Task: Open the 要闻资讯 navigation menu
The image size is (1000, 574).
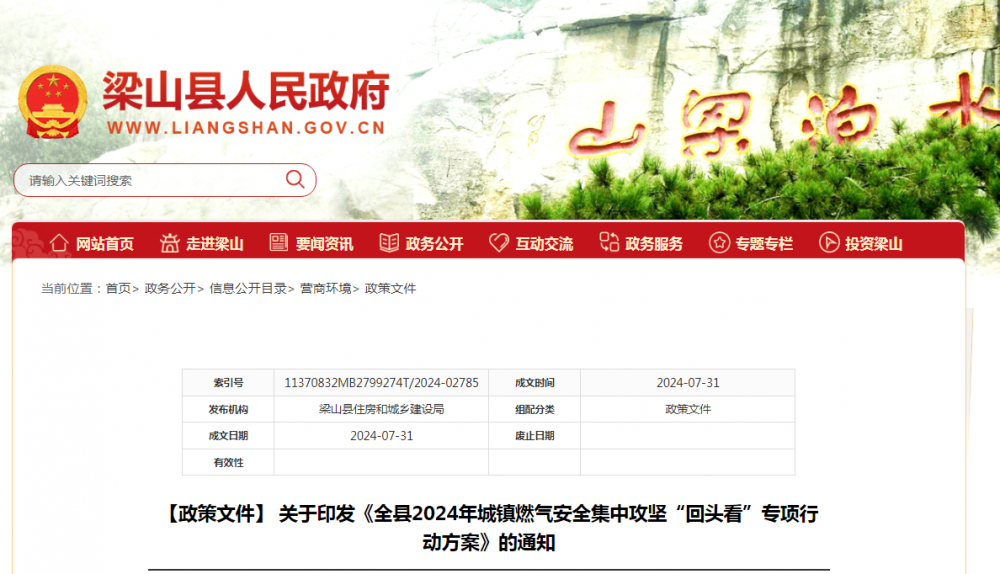Action: point(324,244)
